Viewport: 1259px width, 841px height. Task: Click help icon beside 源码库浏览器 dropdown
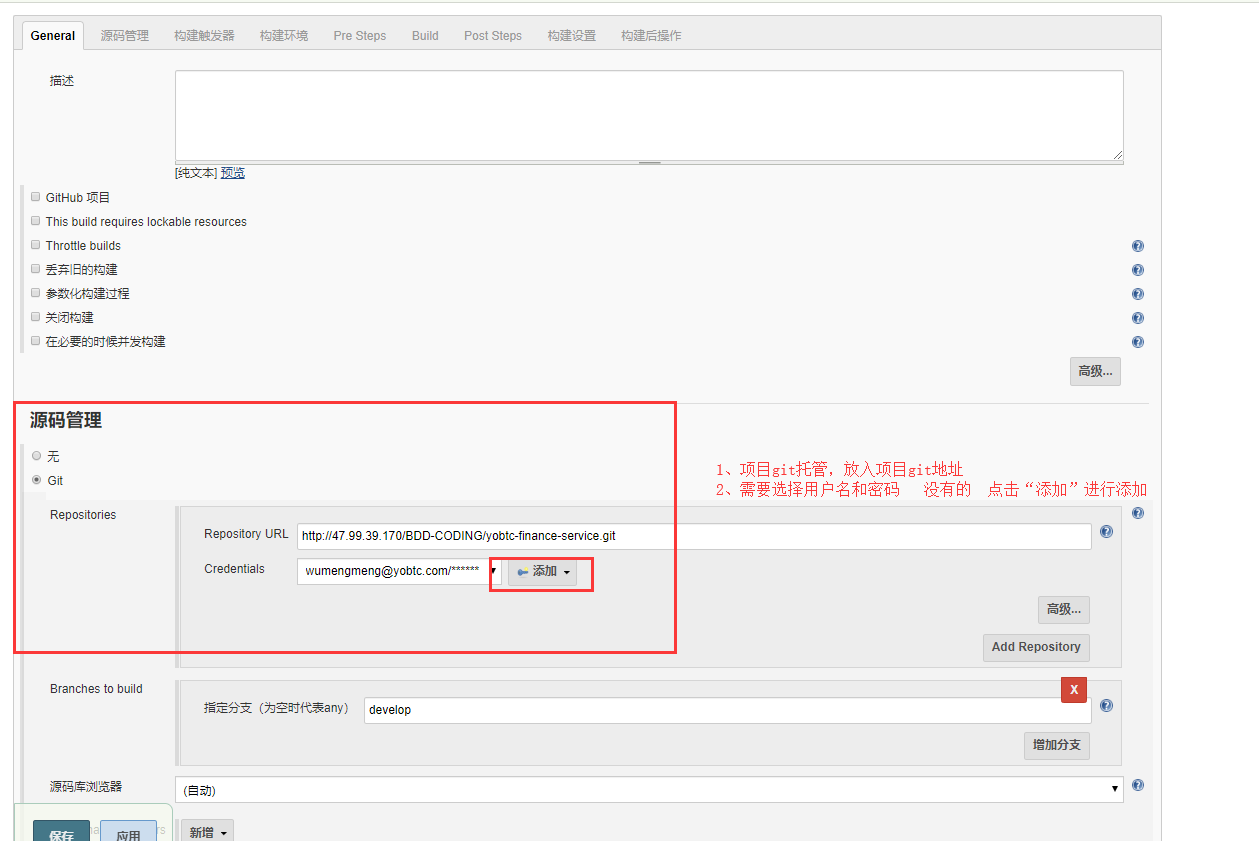pos(1137,786)
